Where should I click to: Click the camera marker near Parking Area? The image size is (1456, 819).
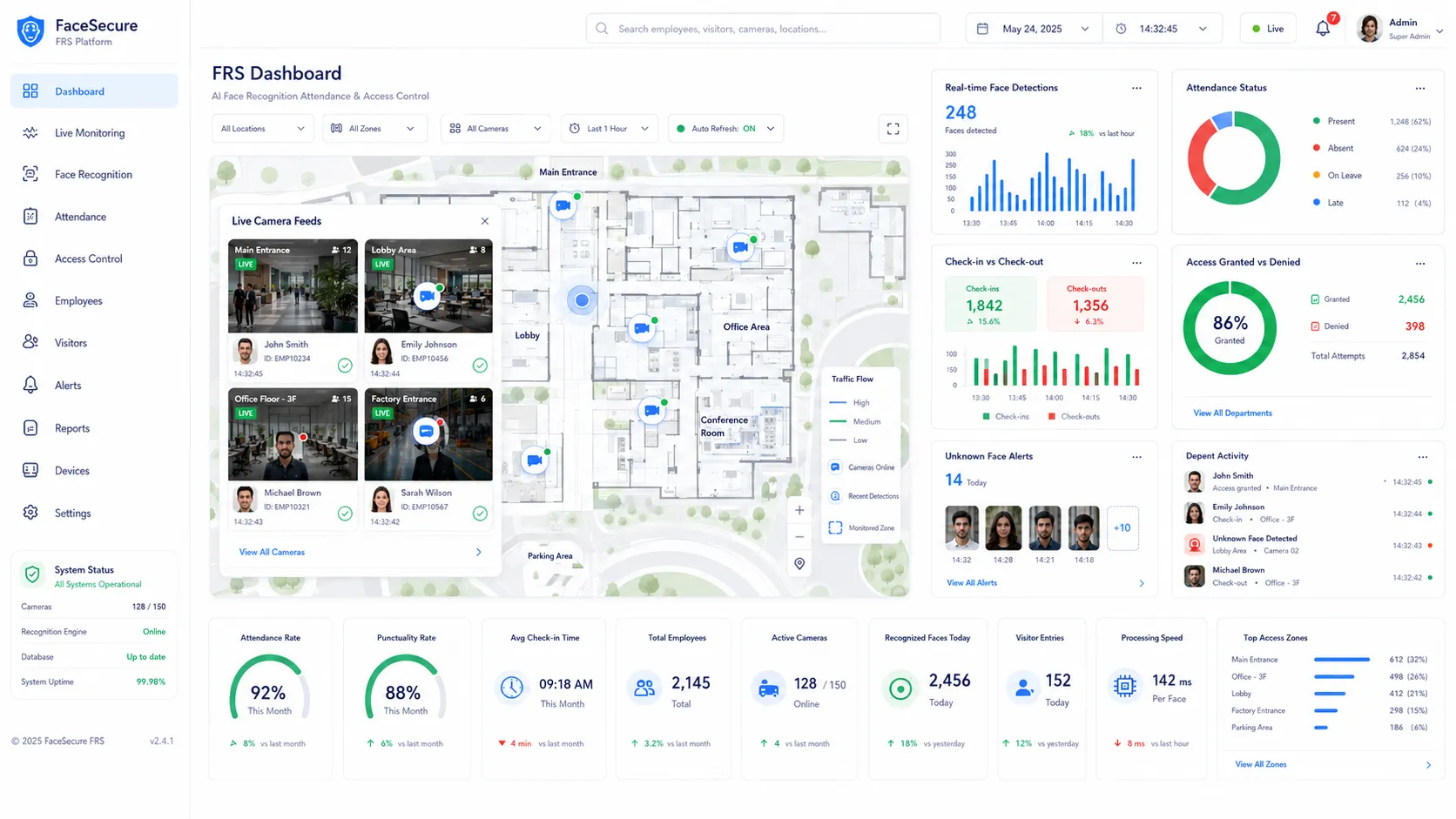pyautogui.click(x=535, y=460)
